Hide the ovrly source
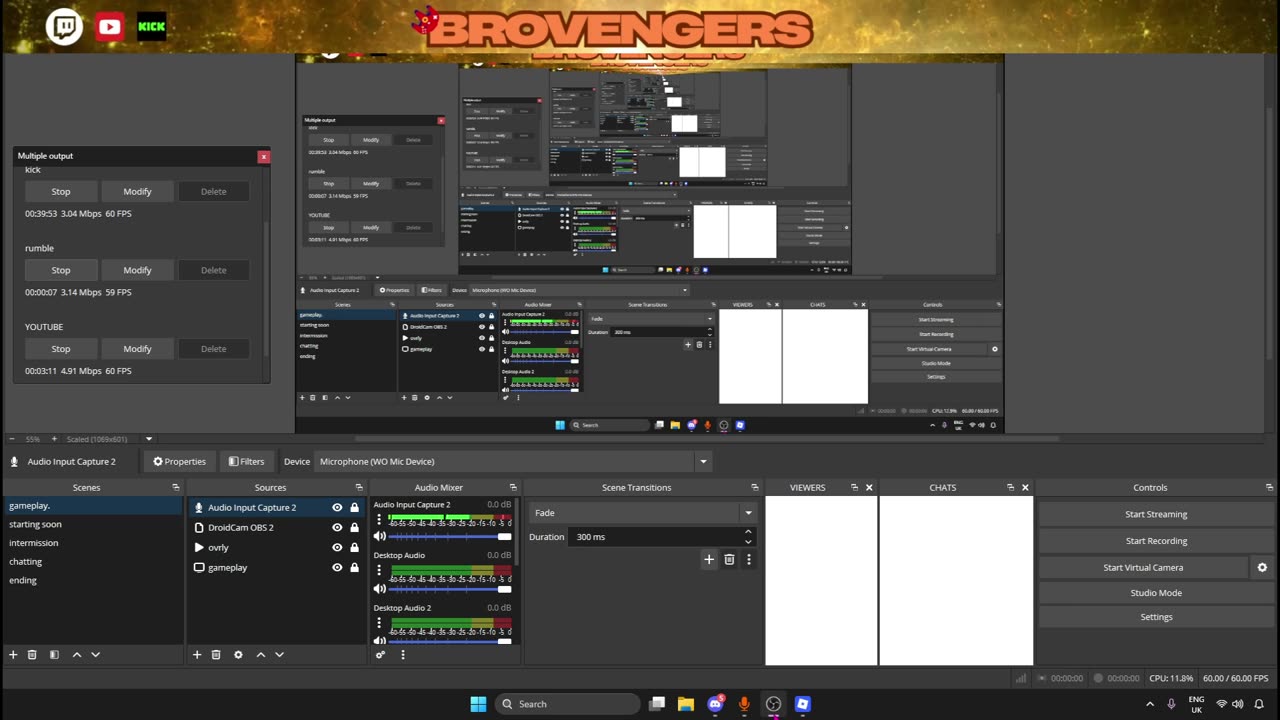 337,548
